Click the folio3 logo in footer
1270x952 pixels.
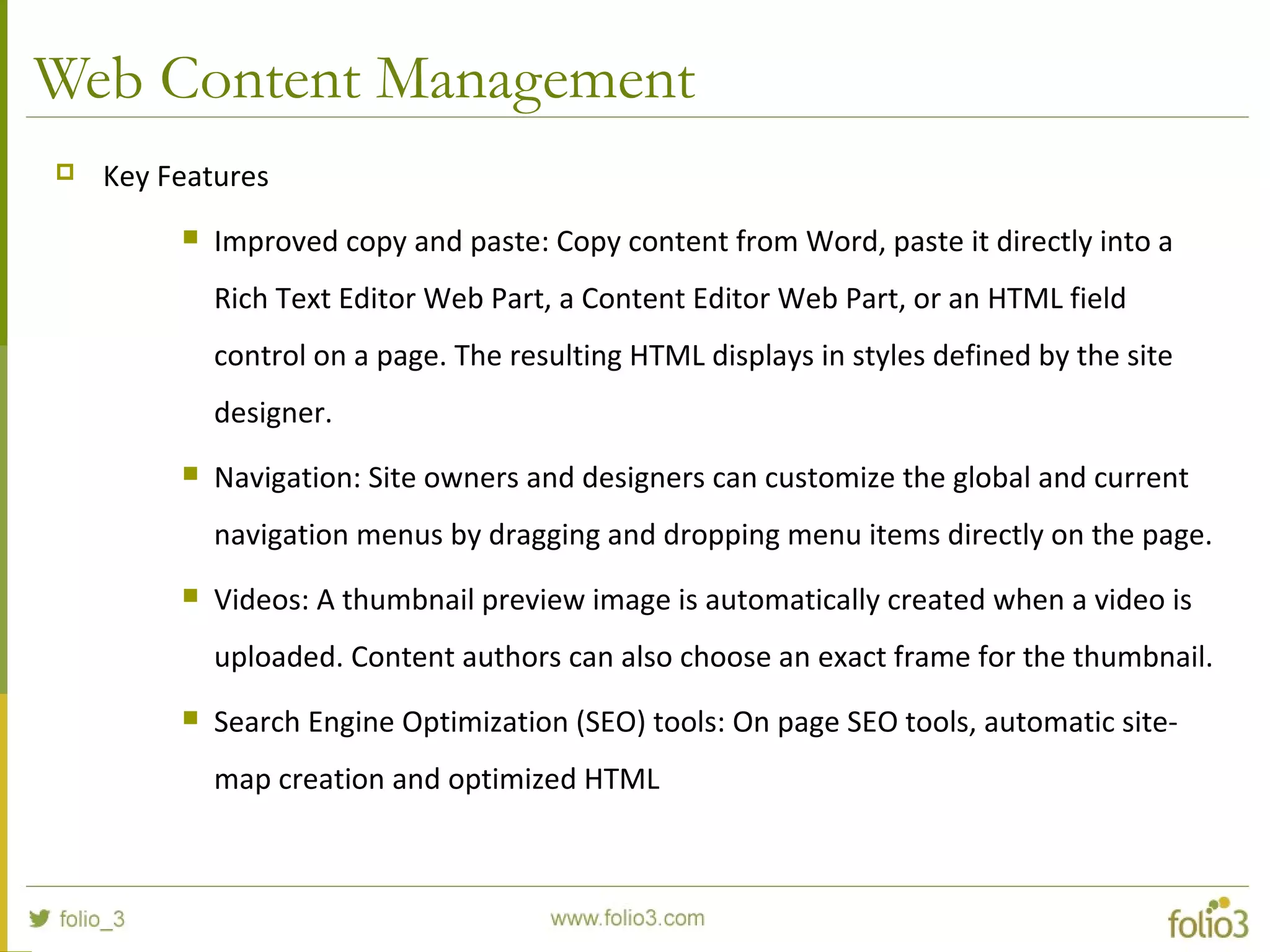pyautogui.click(x=1208, y=918)
